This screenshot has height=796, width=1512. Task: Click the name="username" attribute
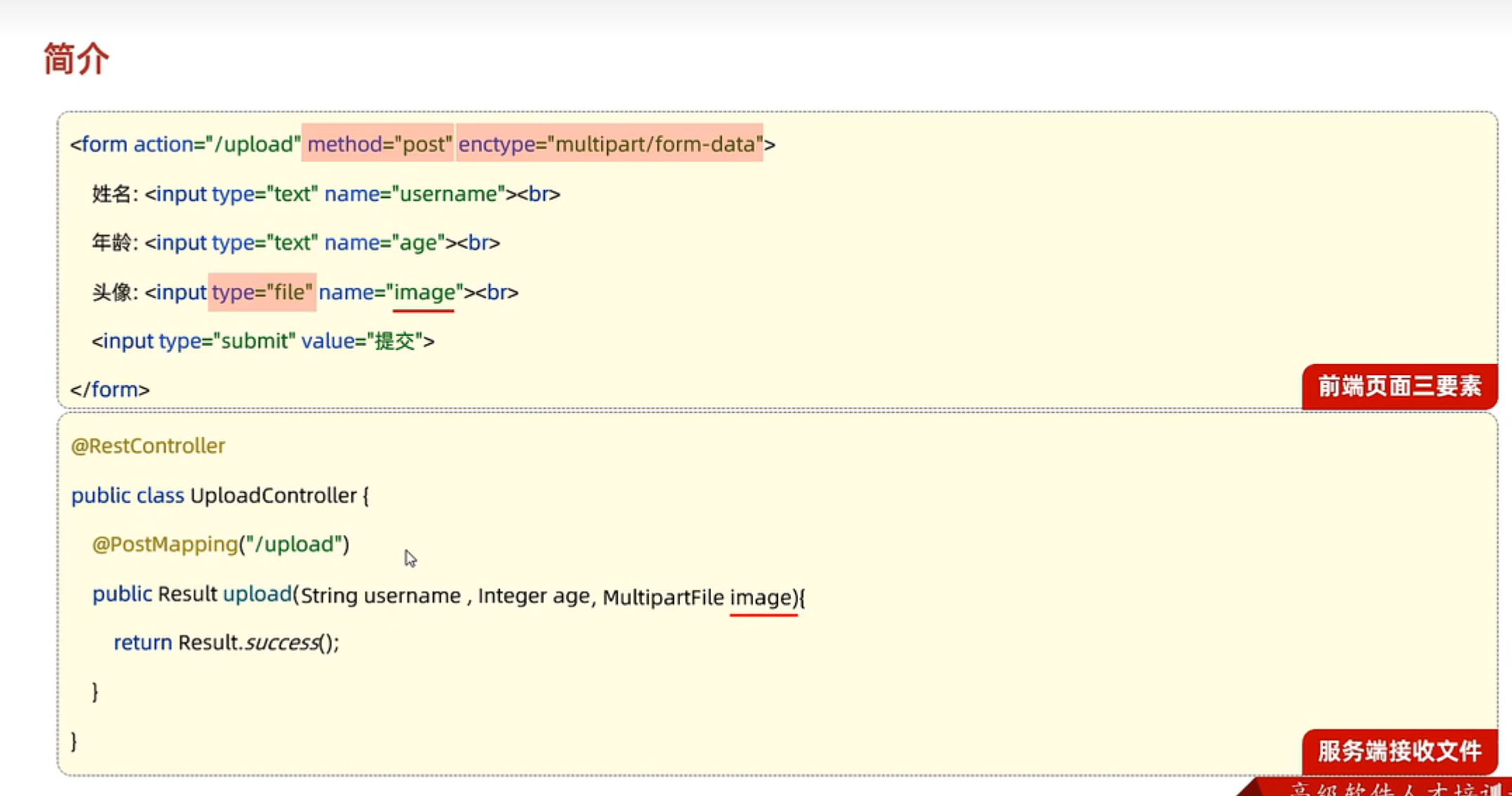click(x=414, y=194)
